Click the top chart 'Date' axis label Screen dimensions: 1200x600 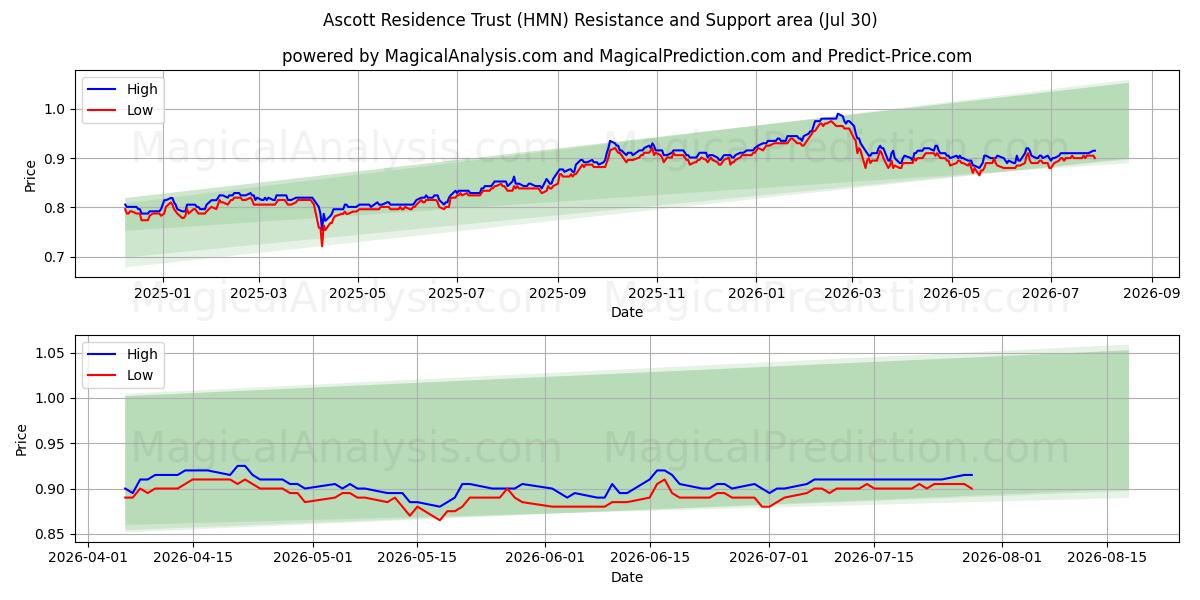627,313
